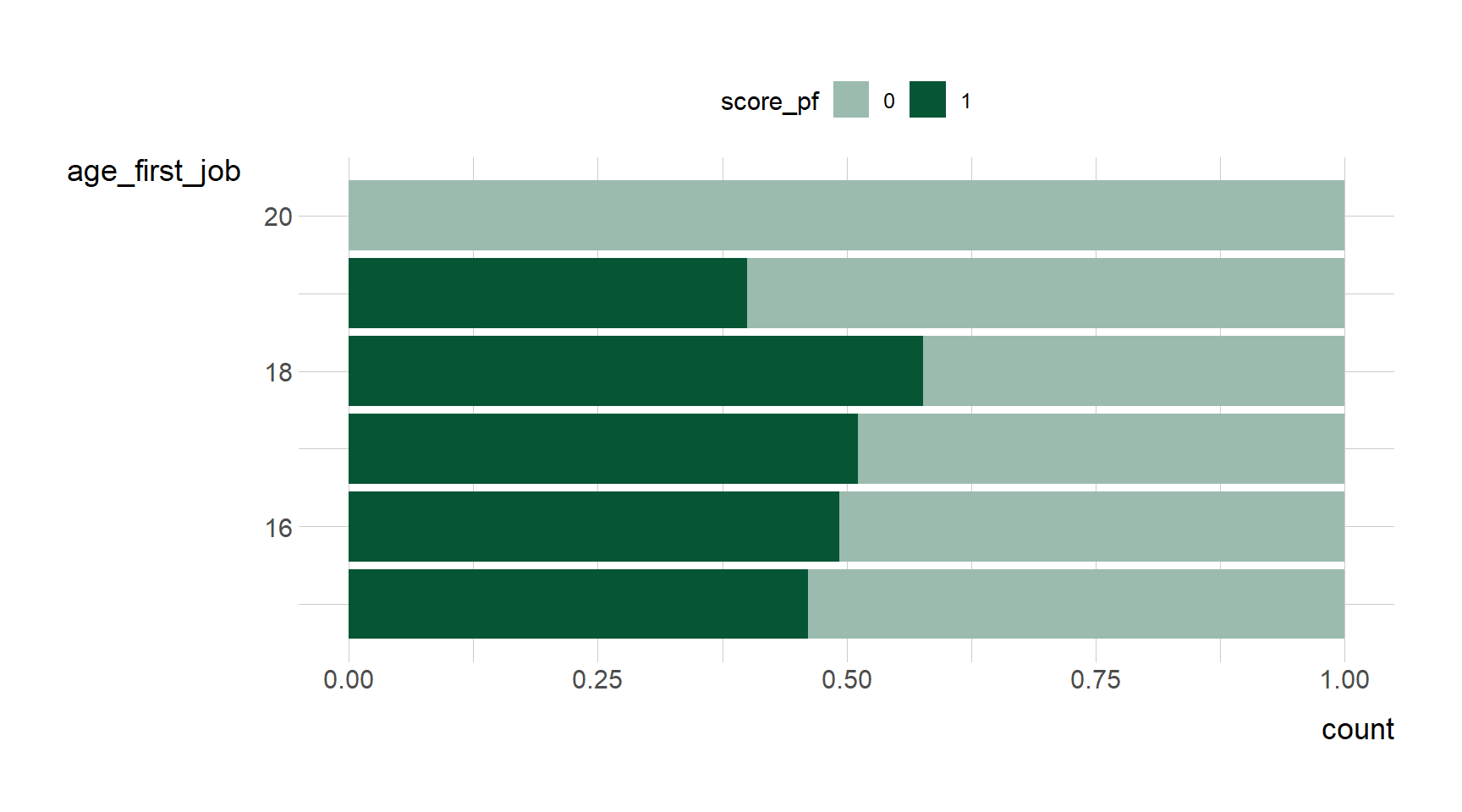Click the x-axis tick label 0.25
Viewport: 1462px width, 812px height.
pyautogui.click(x=597, y=680)
